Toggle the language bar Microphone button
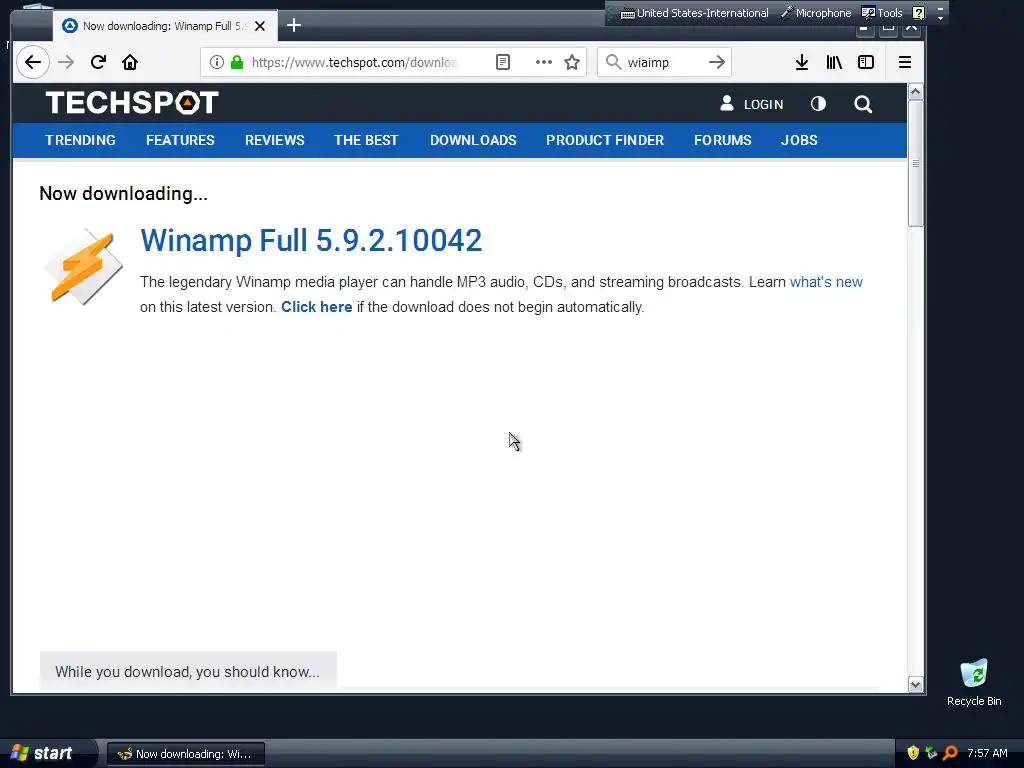Image resolution: width=1024 pixels, height=768 pixels. click(816, 13)
